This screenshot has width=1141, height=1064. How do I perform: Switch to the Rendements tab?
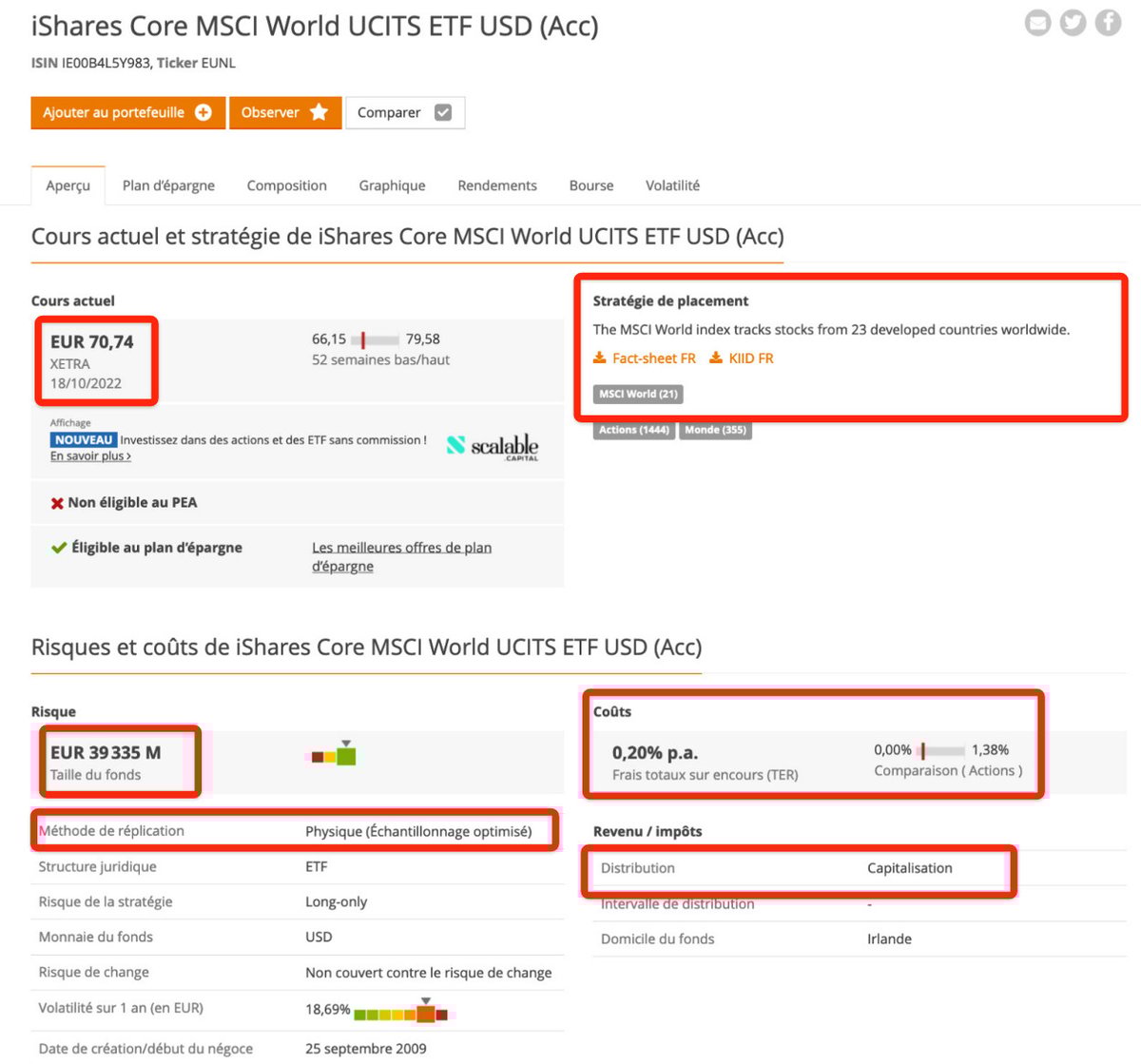tap(496, 185)
